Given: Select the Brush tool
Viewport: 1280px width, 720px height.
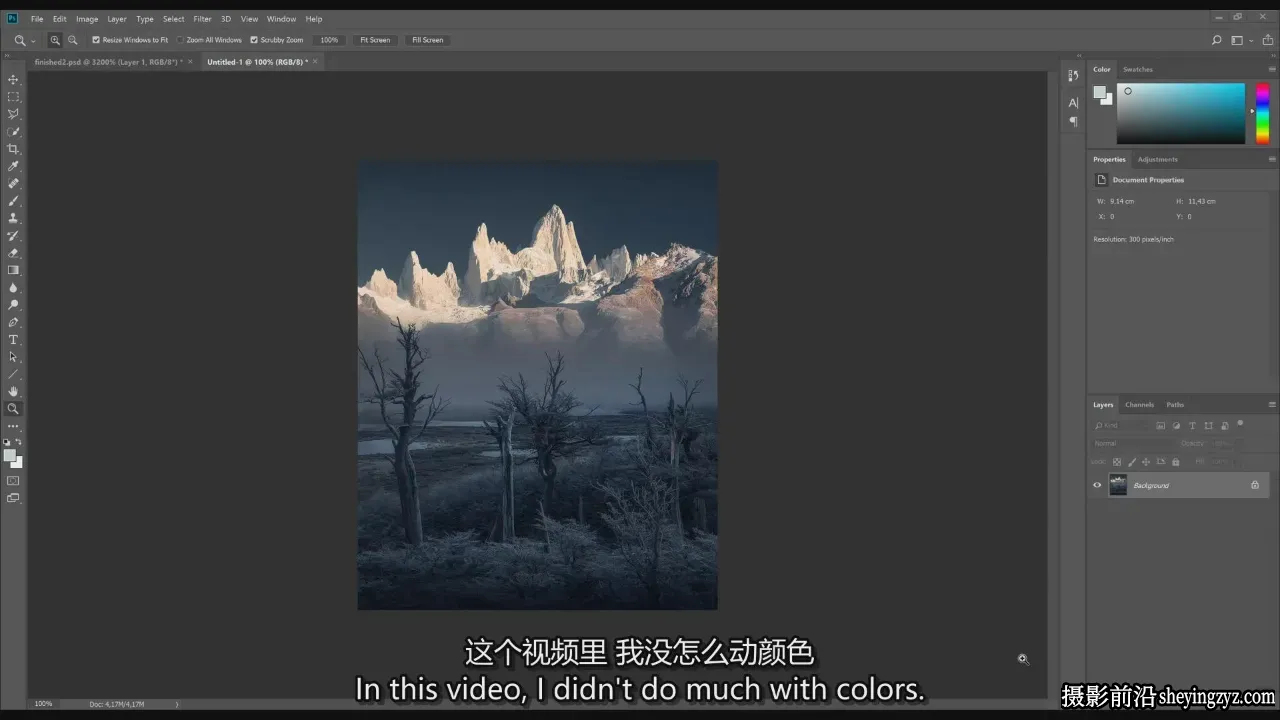Looking at the screenshot, I should click(x=13, y=201).
